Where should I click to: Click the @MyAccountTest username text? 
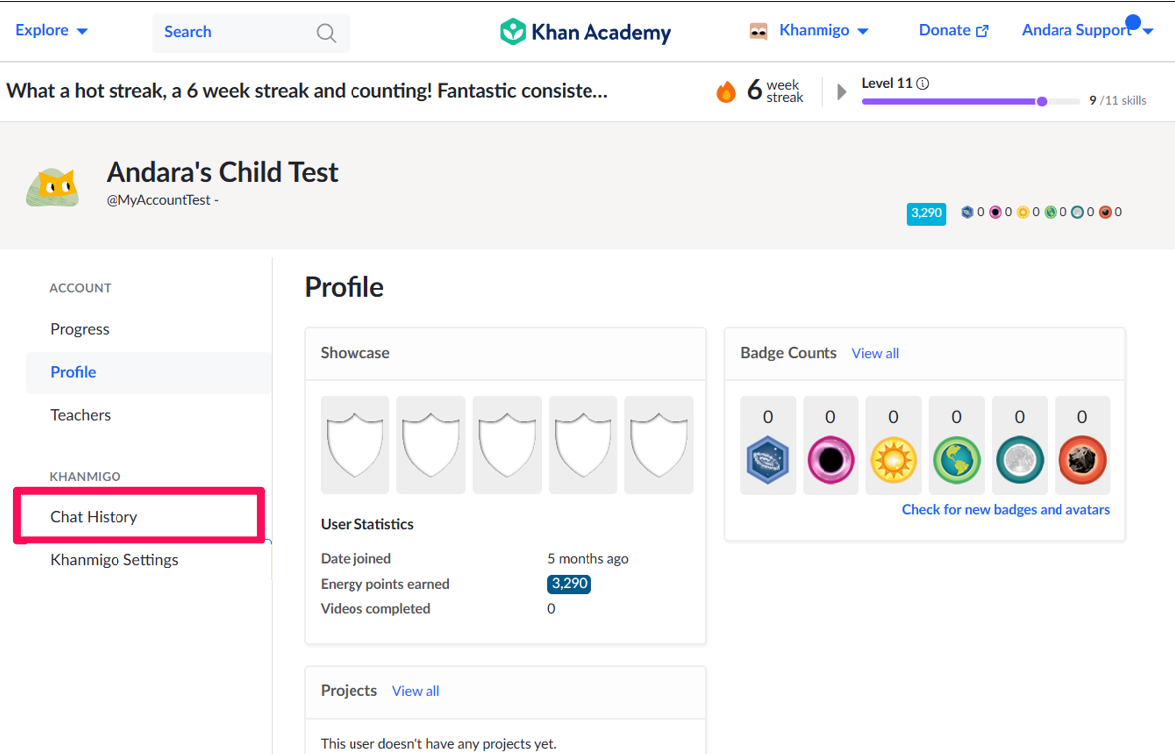(159, 200)
